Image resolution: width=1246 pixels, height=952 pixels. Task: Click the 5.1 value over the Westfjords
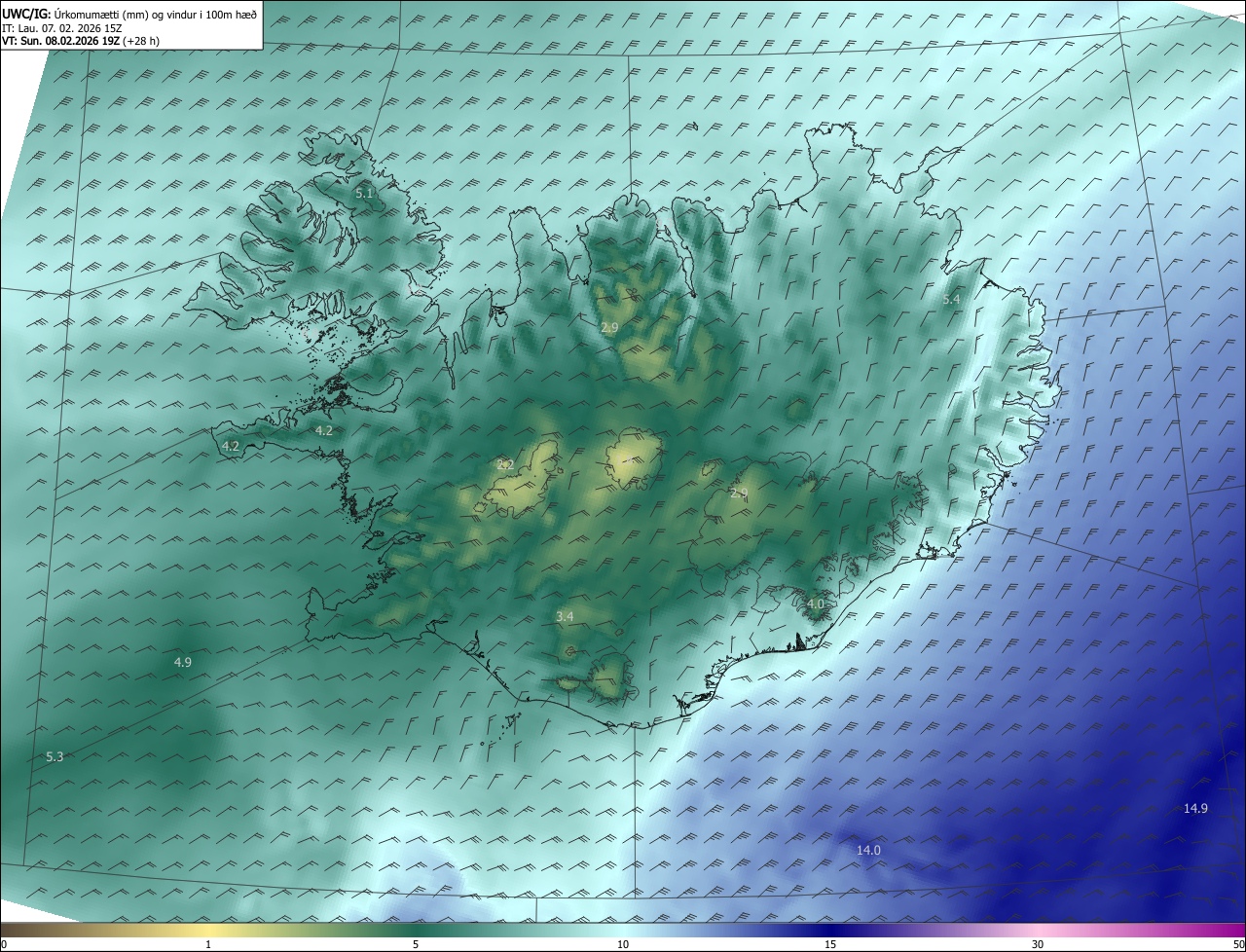point(364,193)
